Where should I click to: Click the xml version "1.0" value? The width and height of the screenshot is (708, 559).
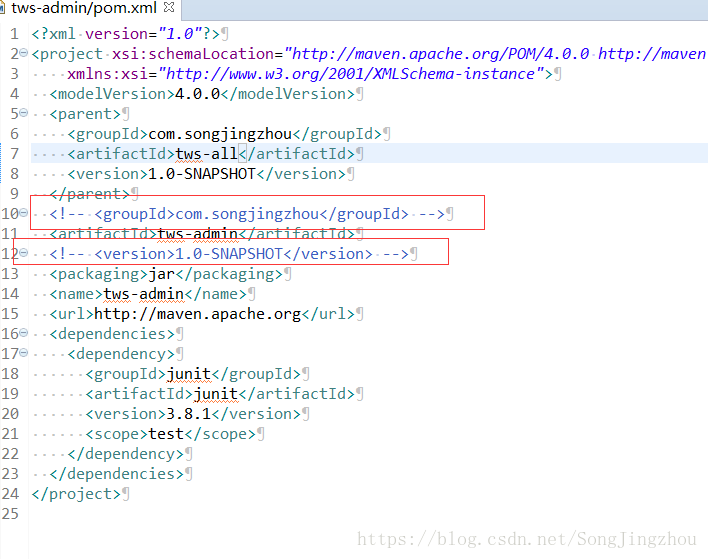[179, 34]
